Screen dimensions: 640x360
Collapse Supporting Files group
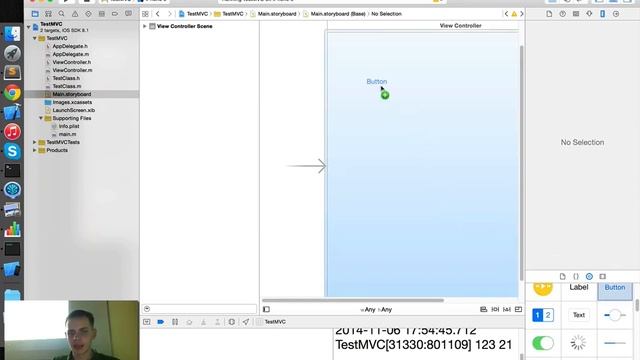click(41, 118)
